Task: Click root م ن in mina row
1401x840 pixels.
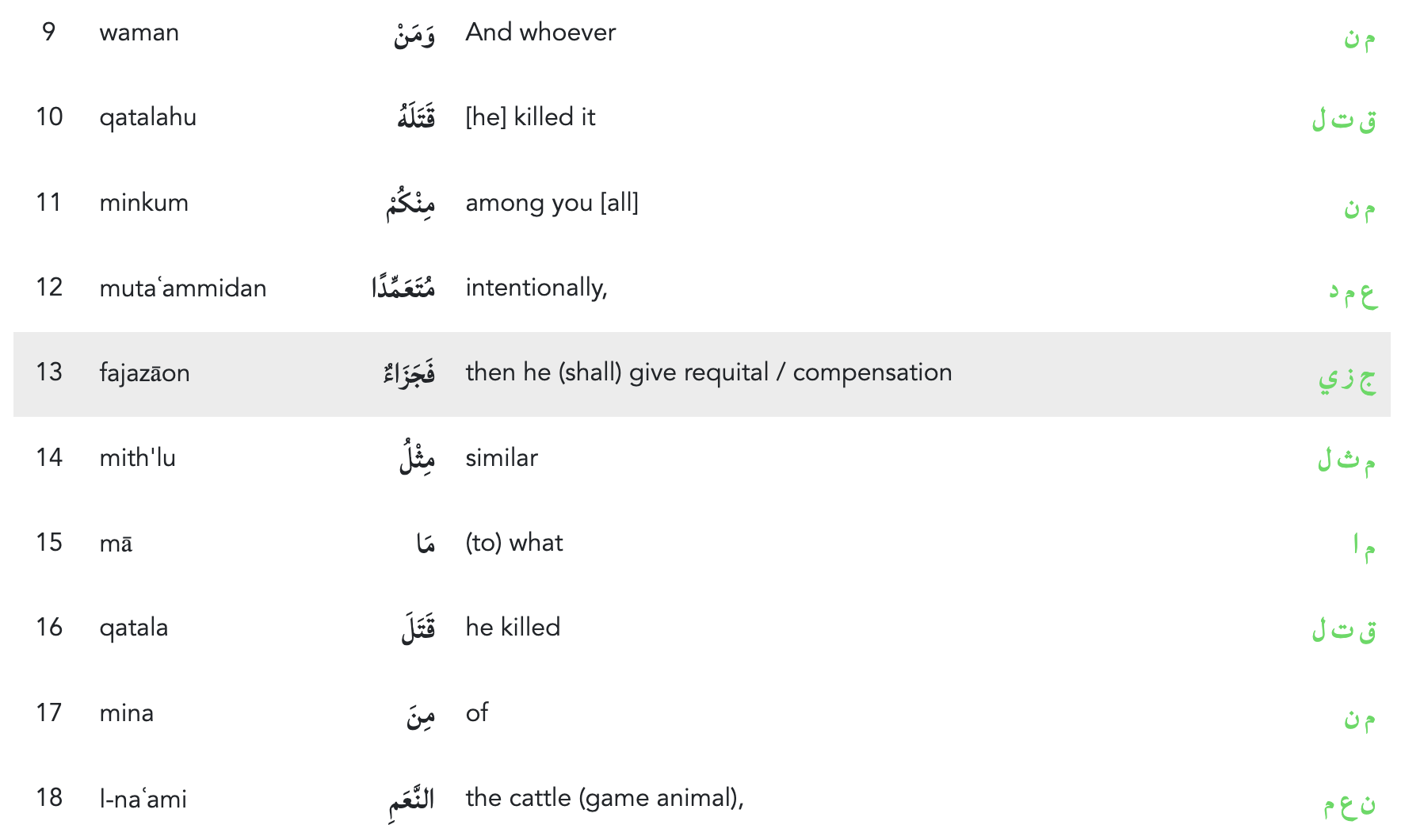Action: [1358, 718]
